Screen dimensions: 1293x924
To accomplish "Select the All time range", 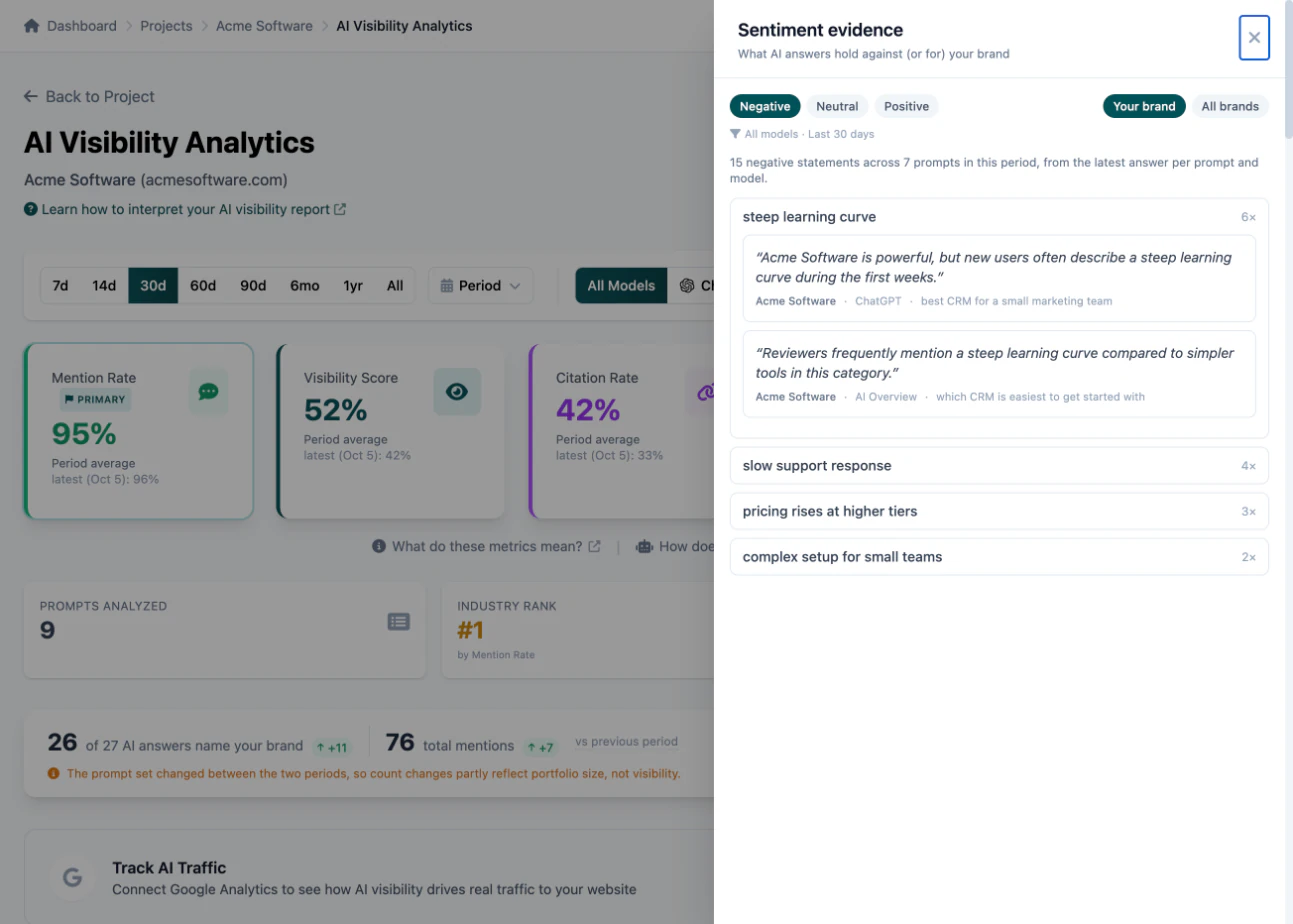I will point(395,286).
